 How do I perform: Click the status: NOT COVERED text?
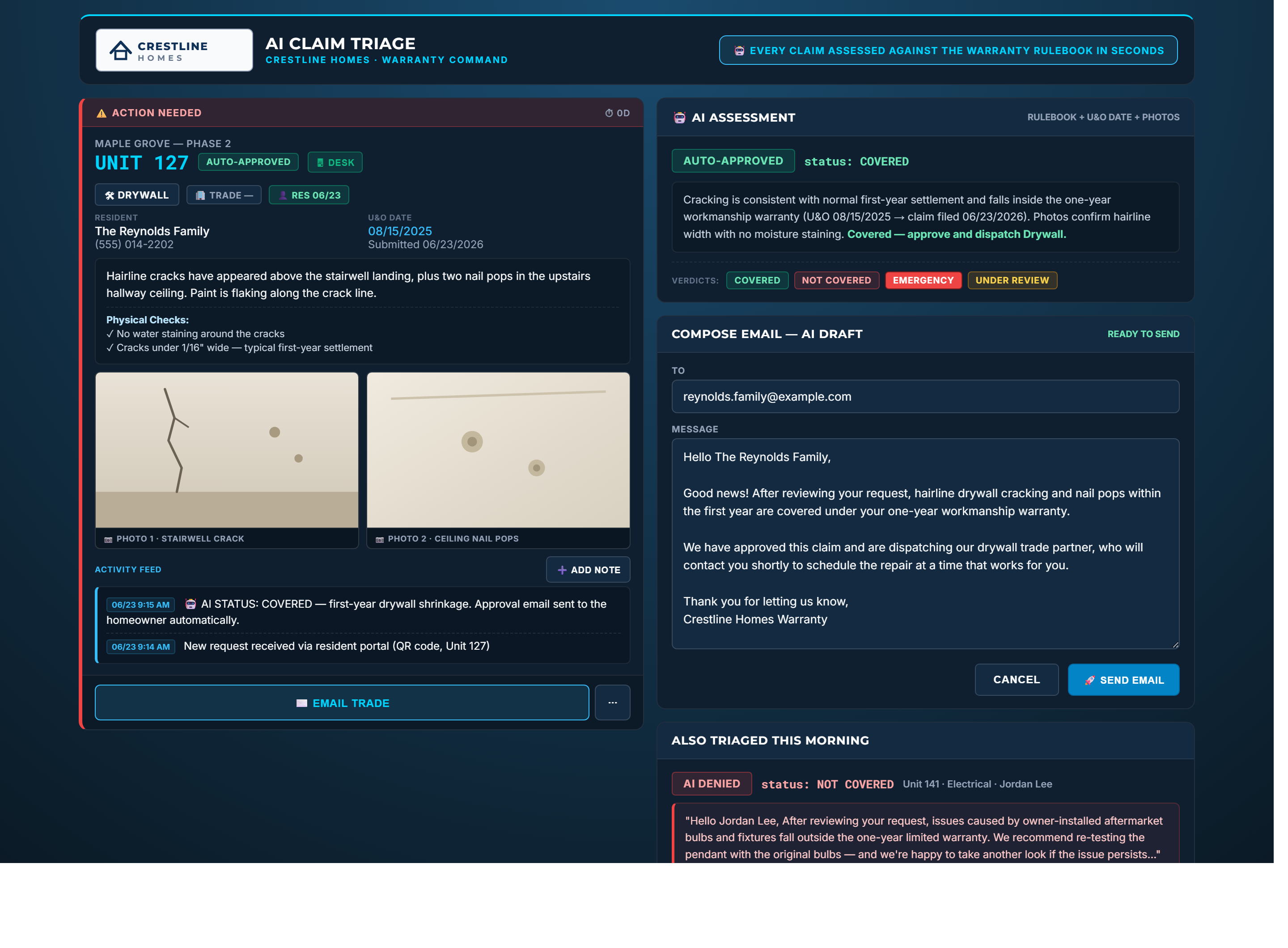827,784
